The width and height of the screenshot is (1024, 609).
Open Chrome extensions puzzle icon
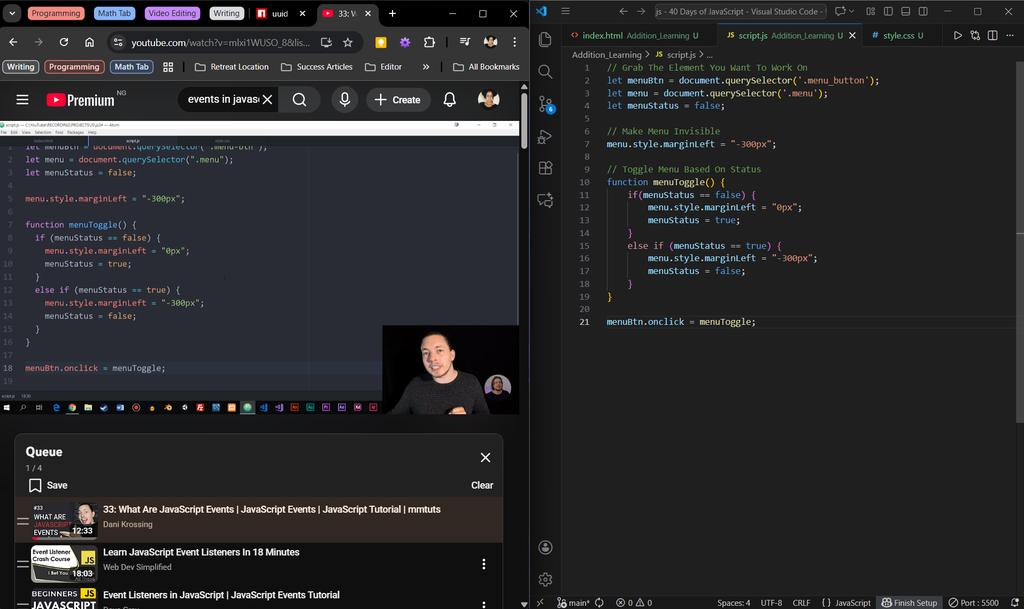(x=429, y=42)
